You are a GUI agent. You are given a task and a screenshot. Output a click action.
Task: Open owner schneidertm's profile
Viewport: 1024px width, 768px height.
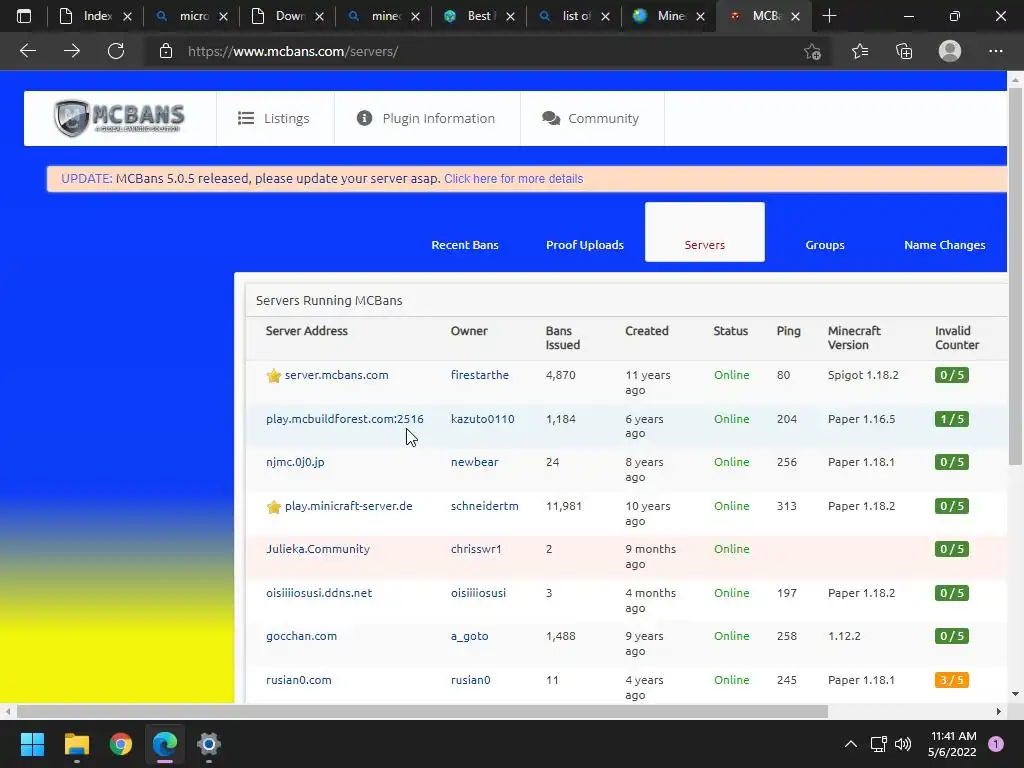click(x=485, y=506)
